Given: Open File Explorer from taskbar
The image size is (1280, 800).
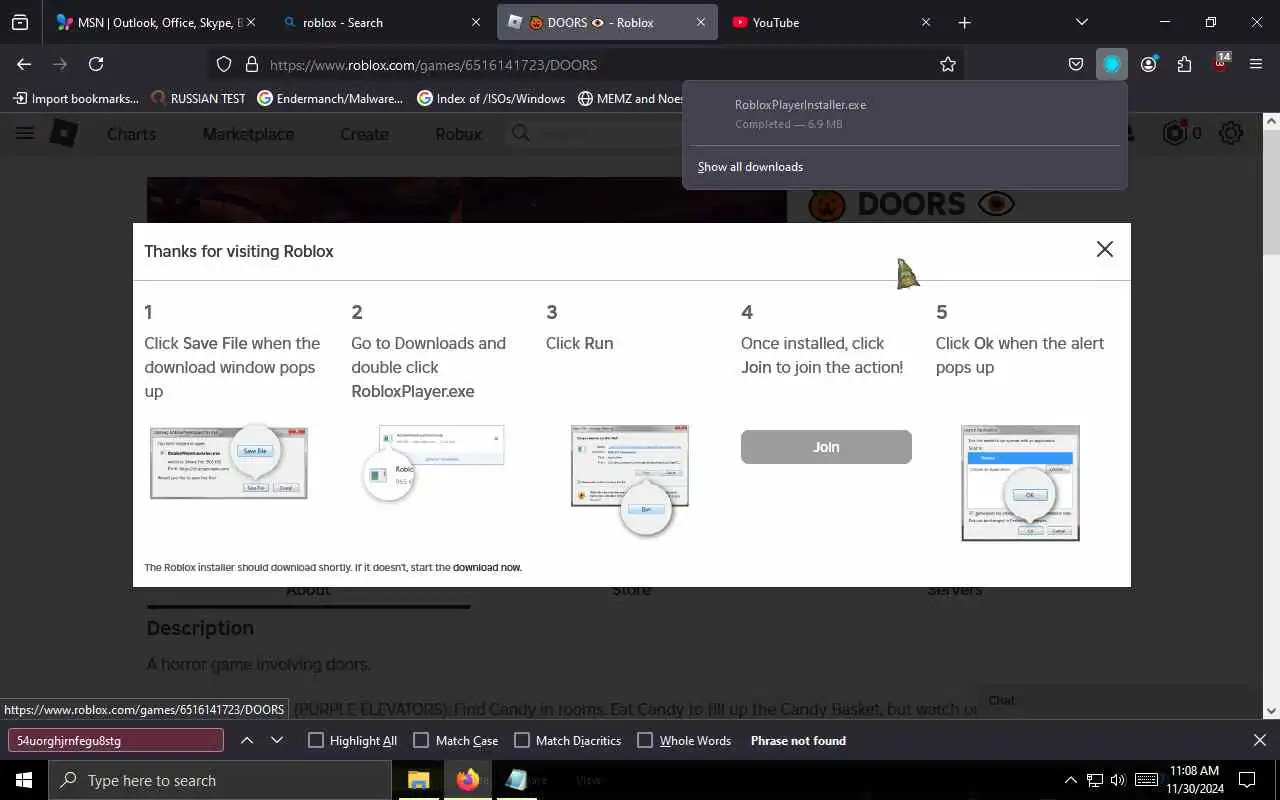Looking at the screenshot, I should [419, 780].
